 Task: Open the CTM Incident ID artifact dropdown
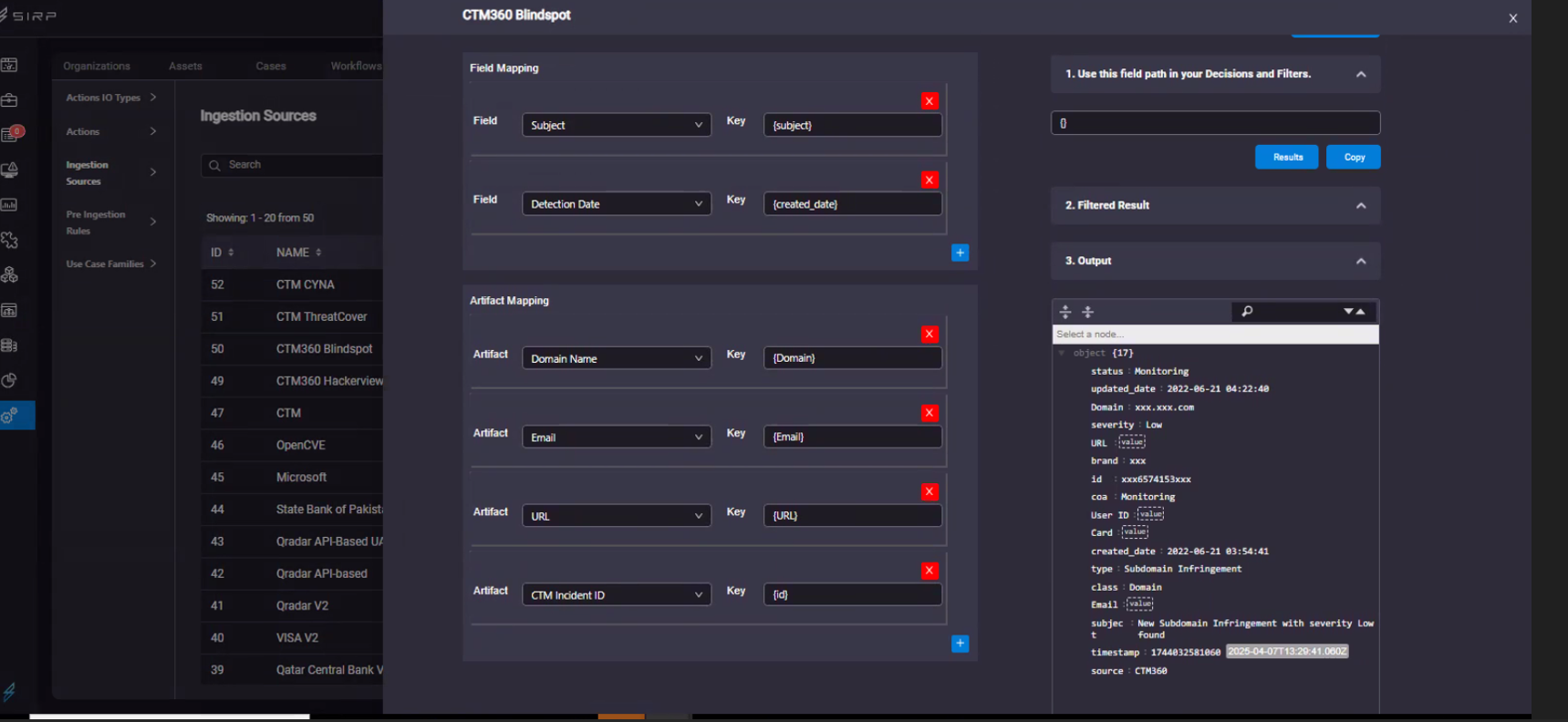tap(617, 595)
